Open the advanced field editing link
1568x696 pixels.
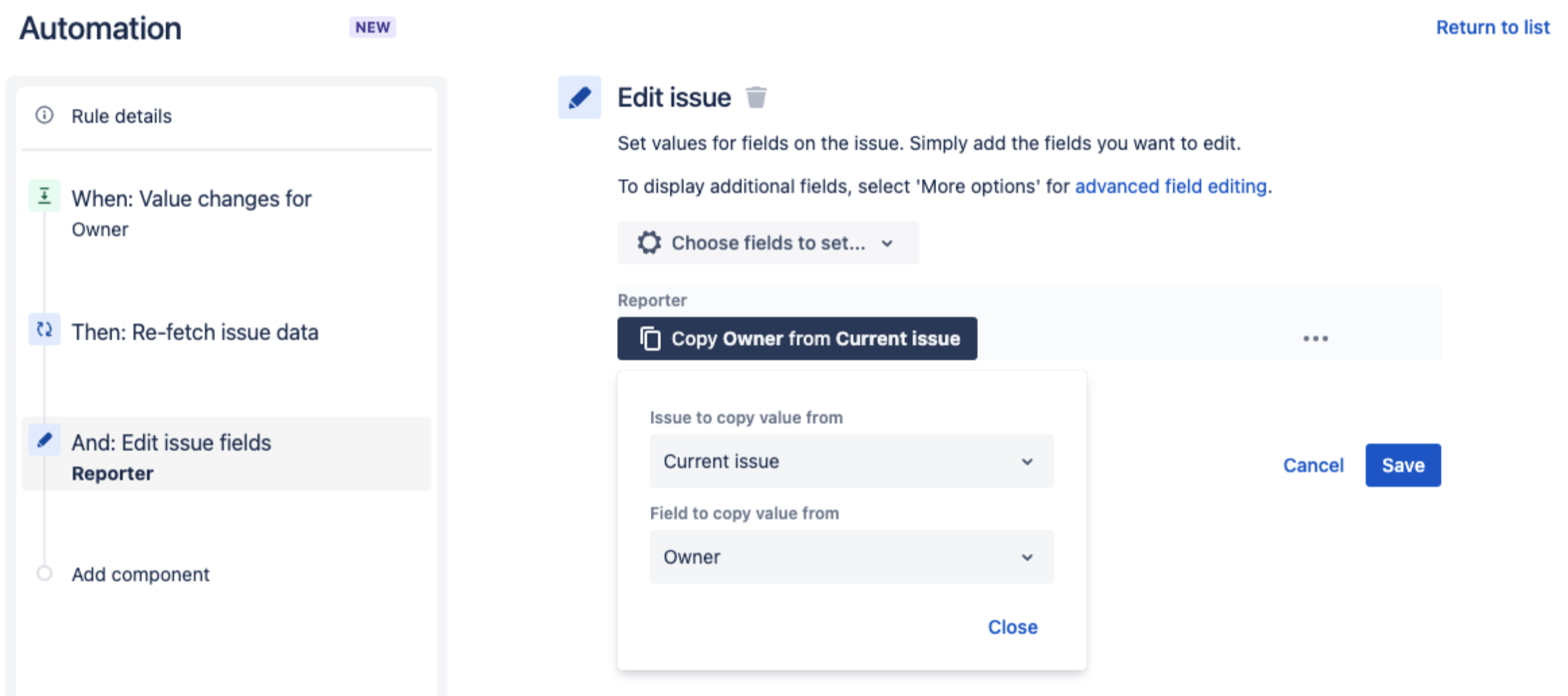pos(1171,187)
